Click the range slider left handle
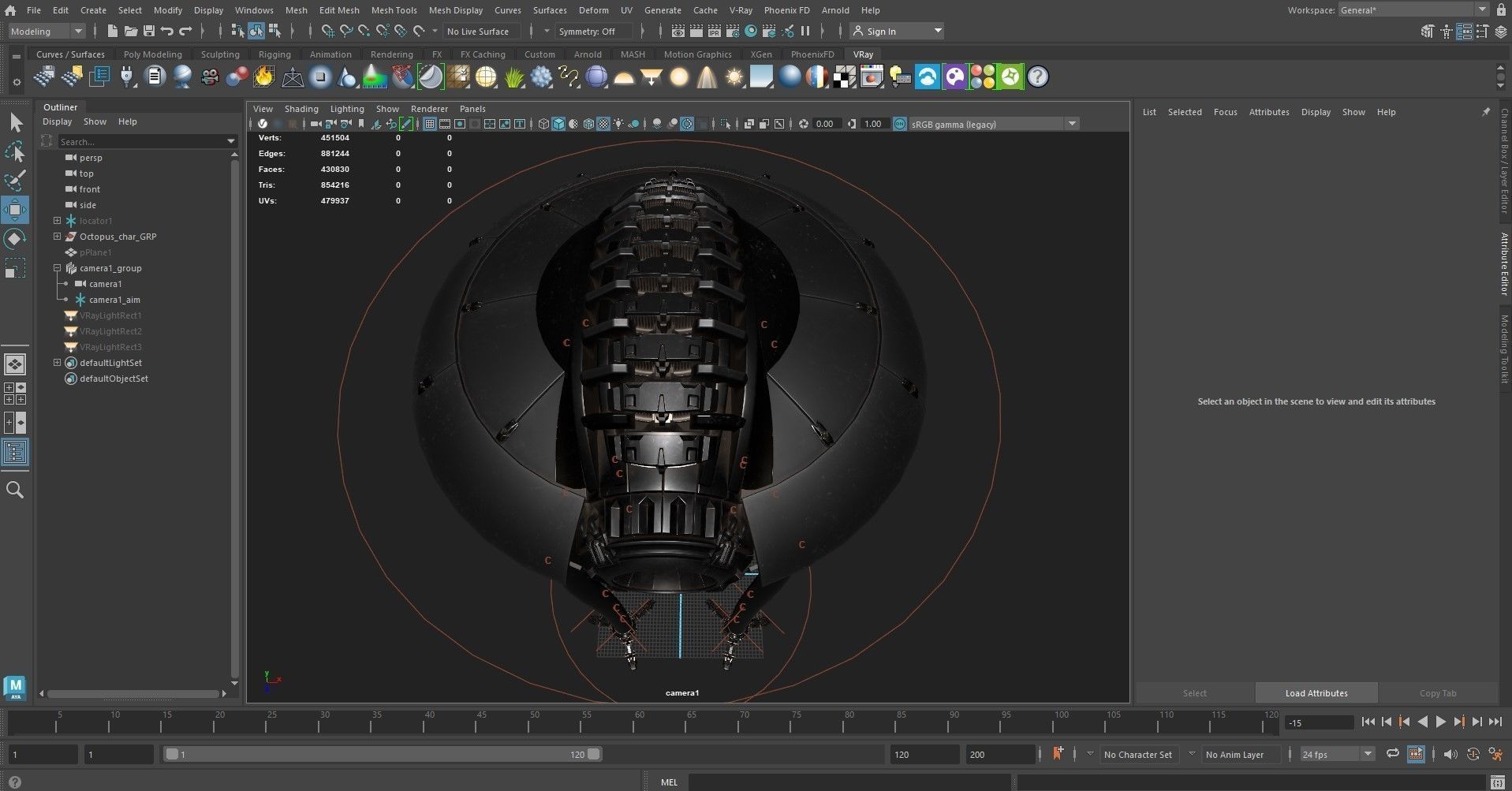Viewport: 1512px width, 791px height. point(171,754)
